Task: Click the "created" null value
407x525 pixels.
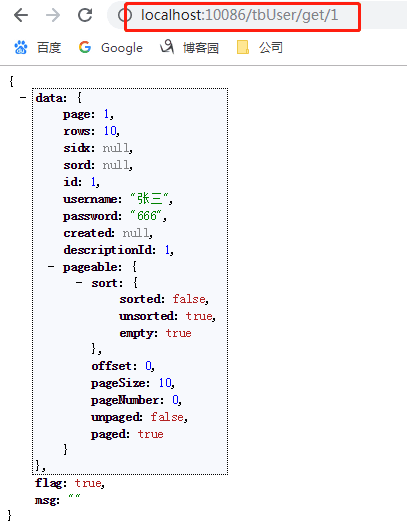Action: (136, 233)
